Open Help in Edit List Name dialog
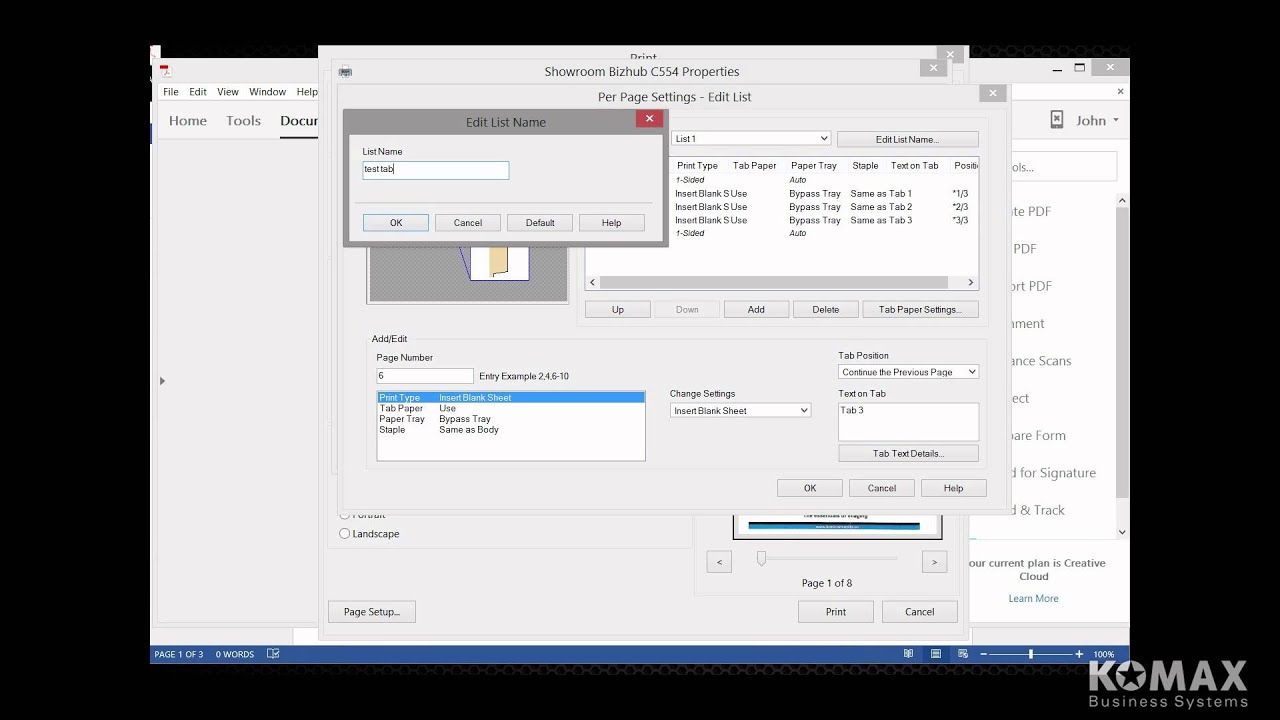 [612, 223]
